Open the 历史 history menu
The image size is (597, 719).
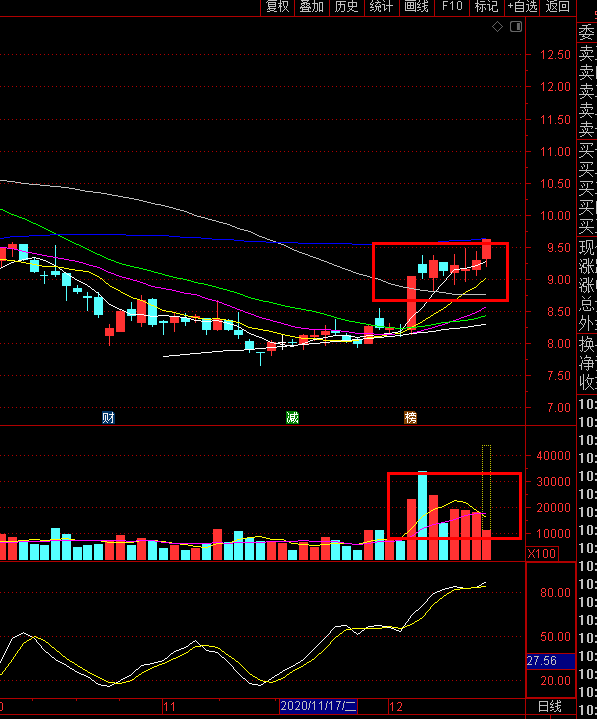pyautogui.click(x=347, y=7)
